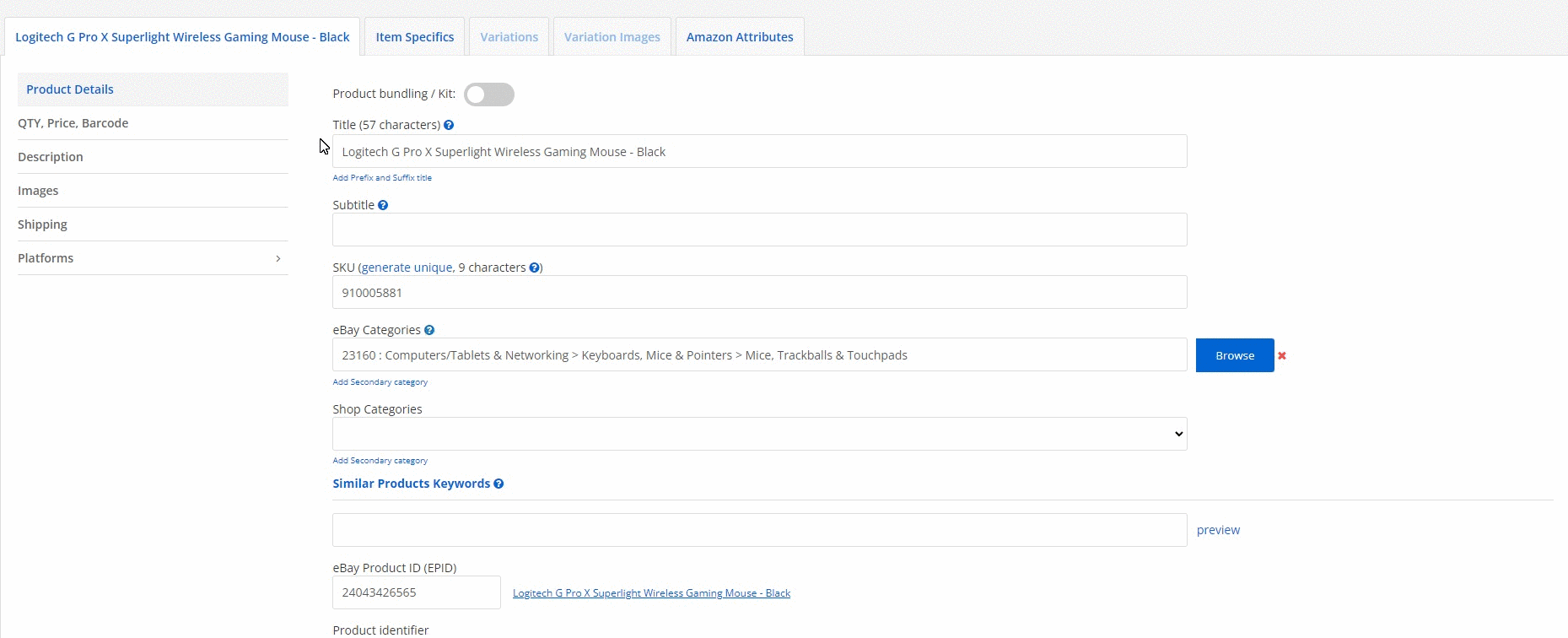Open the Images sidebar section
Viewport: 1568px width, 638px height.
(153, 191)
